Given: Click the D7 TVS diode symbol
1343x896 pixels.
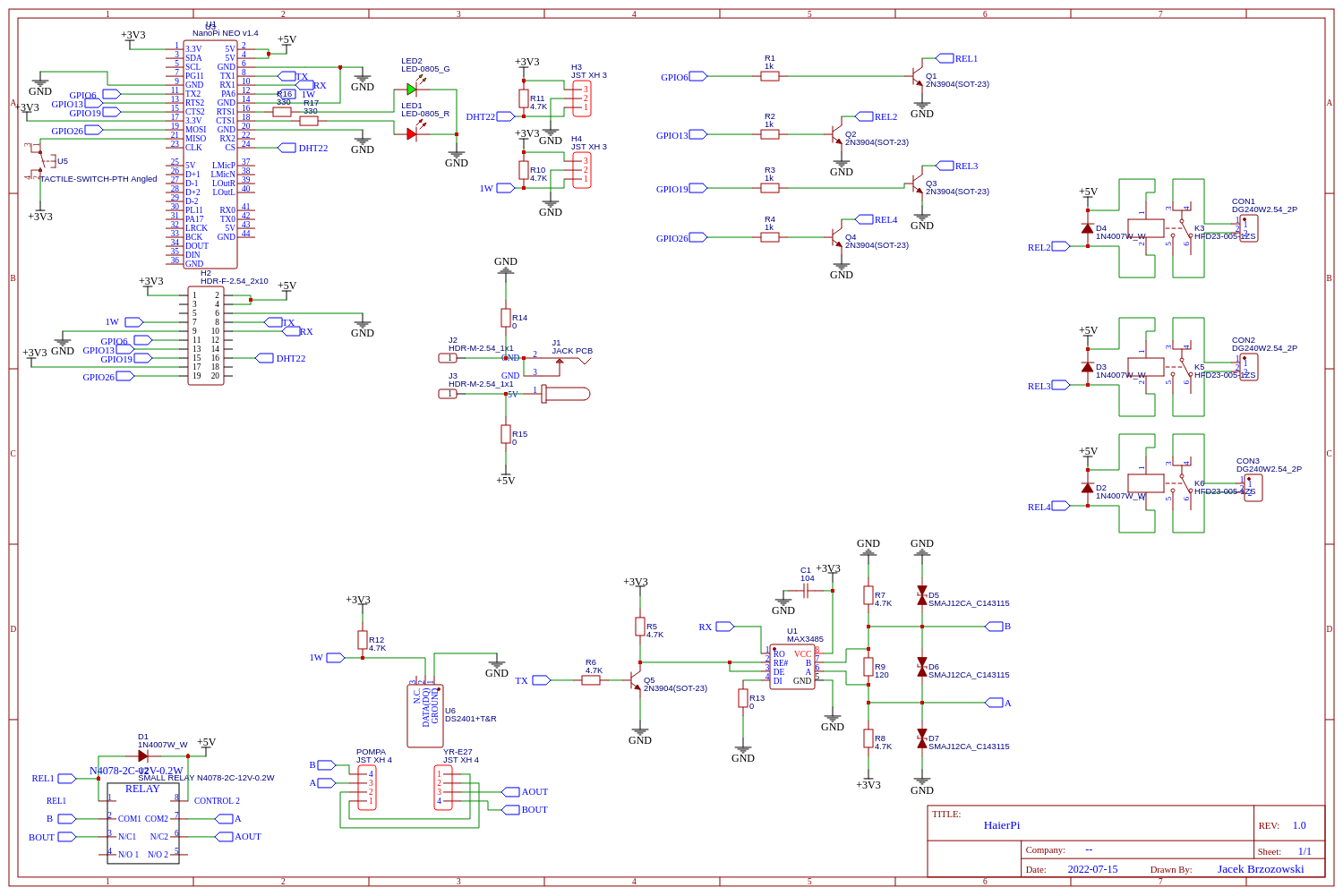Looking at the screenshot, I should point(922,738).
